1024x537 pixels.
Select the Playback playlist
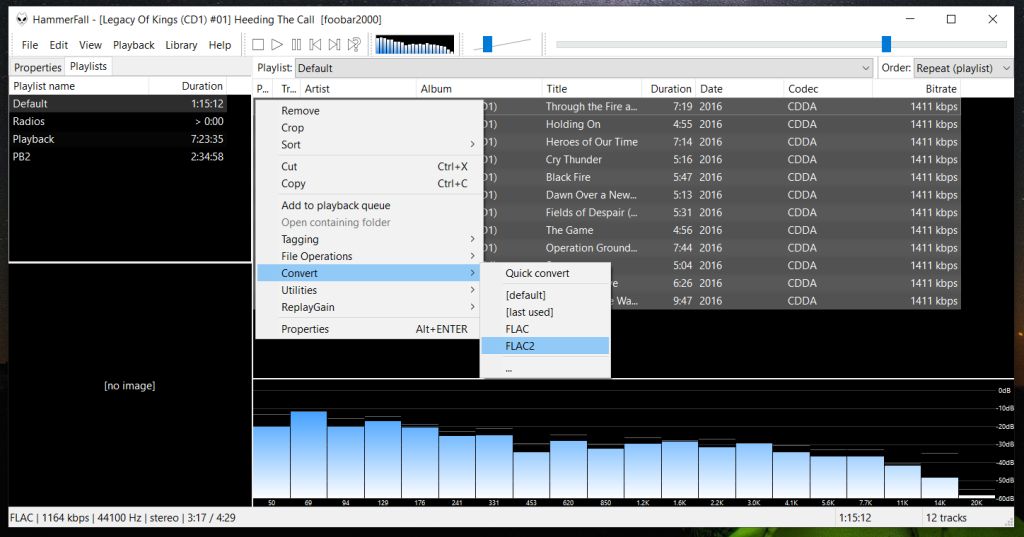click(119, 138)
